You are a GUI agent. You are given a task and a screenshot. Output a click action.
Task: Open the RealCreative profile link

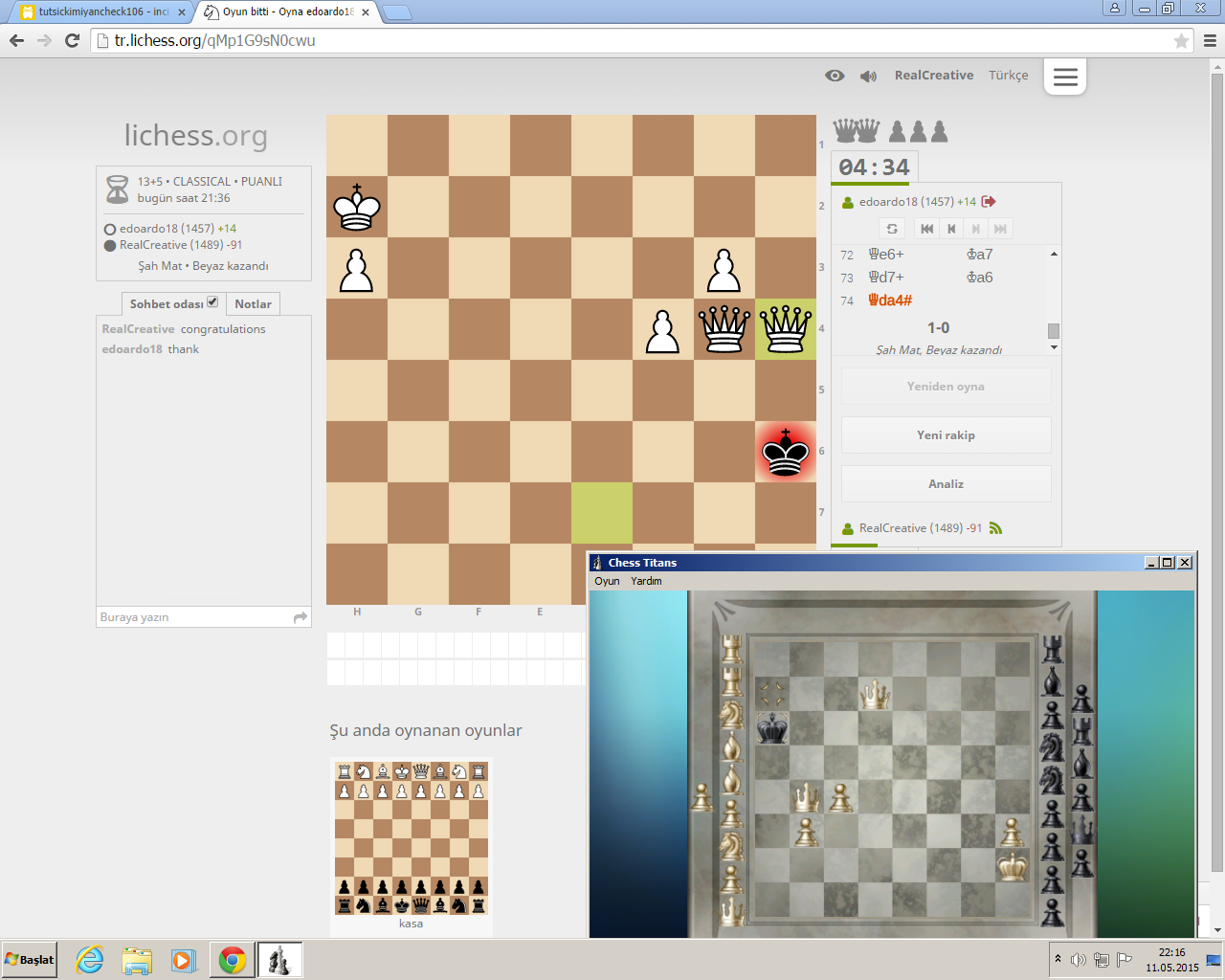coord(933,76)
